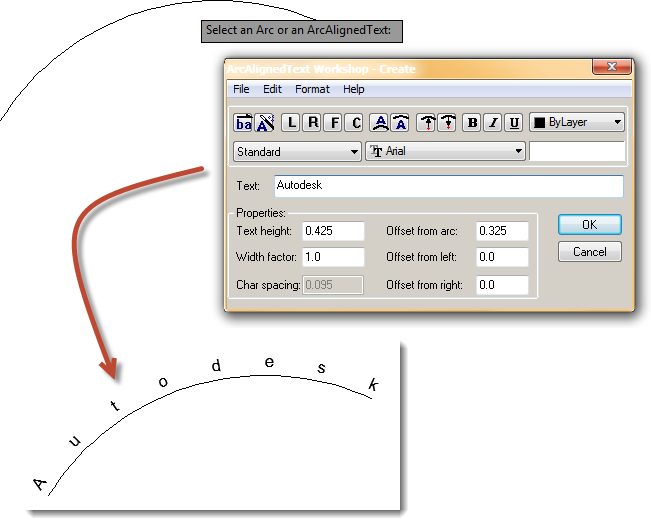
Task: Click the Offset from right label
Action: point(424,285)
